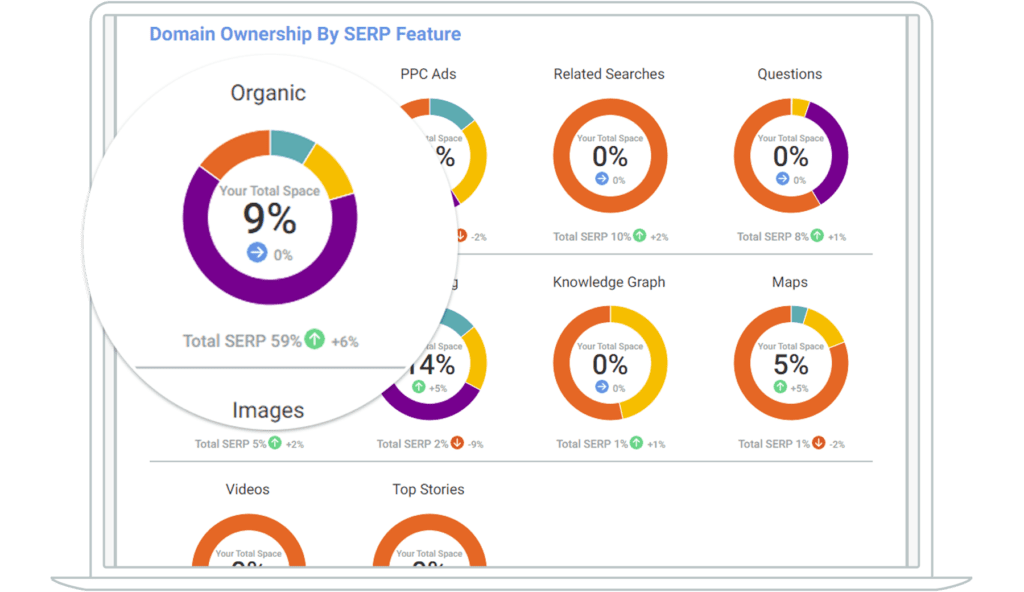Click the red down arrow showing -2% under Maps

point(818,443)
